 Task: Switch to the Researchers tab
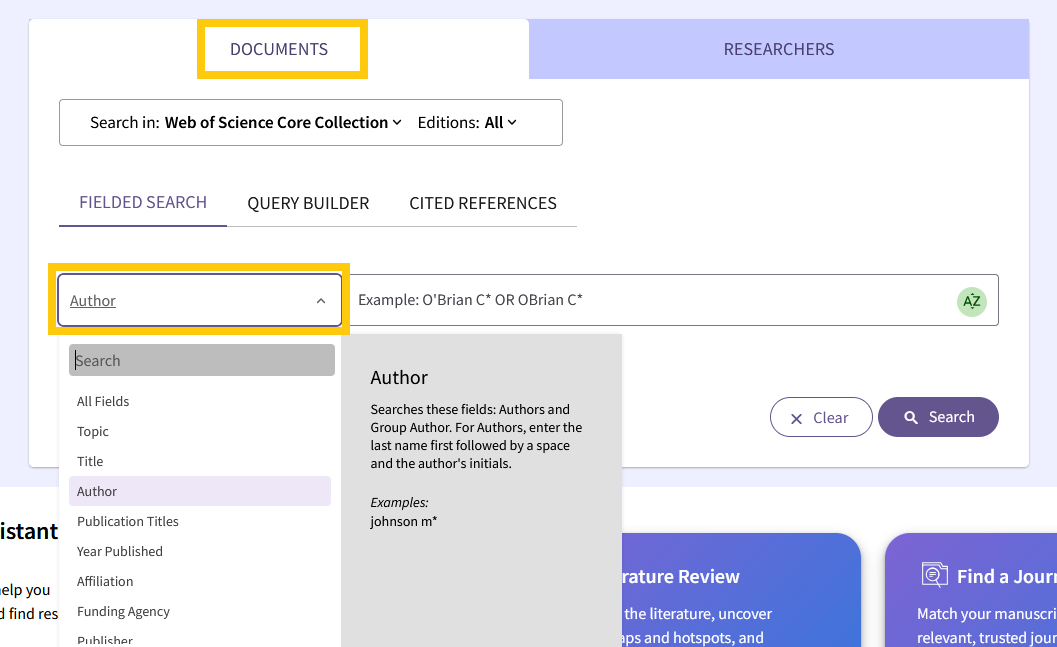tap(779, 49)
